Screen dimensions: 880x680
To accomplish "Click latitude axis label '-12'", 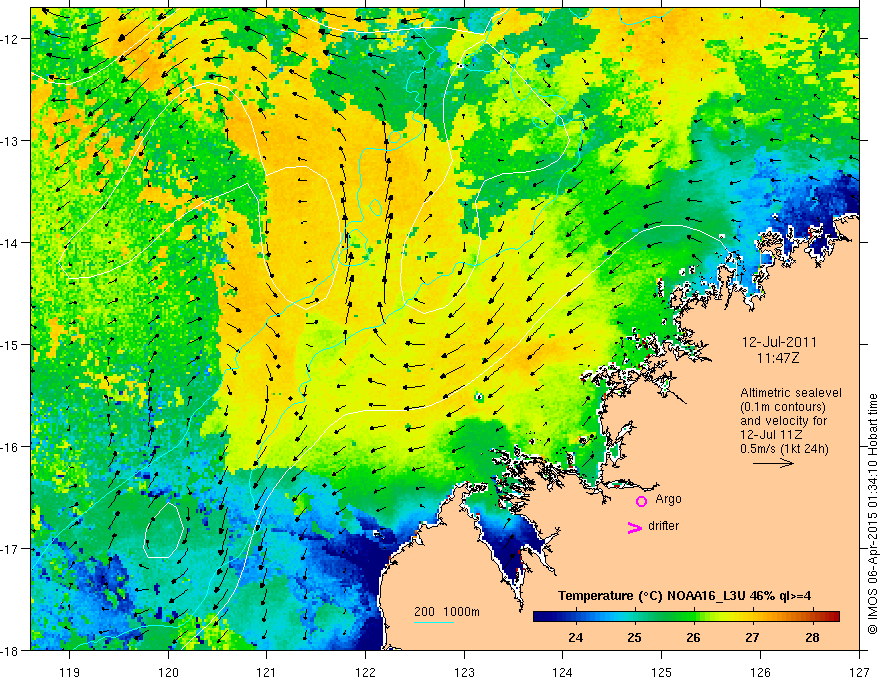I will 11,39.
